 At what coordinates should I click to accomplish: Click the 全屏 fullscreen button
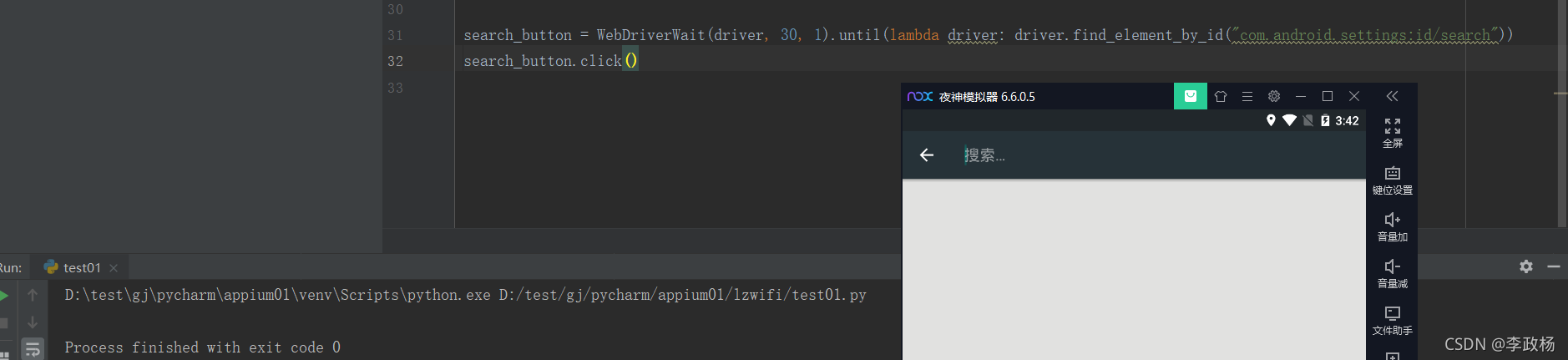1392,132
